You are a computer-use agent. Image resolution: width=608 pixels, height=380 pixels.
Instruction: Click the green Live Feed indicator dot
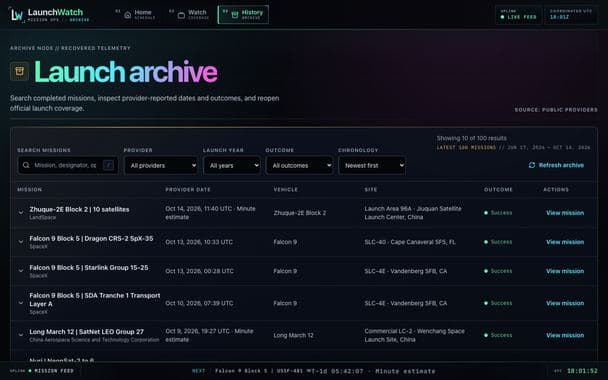(503, 17)
